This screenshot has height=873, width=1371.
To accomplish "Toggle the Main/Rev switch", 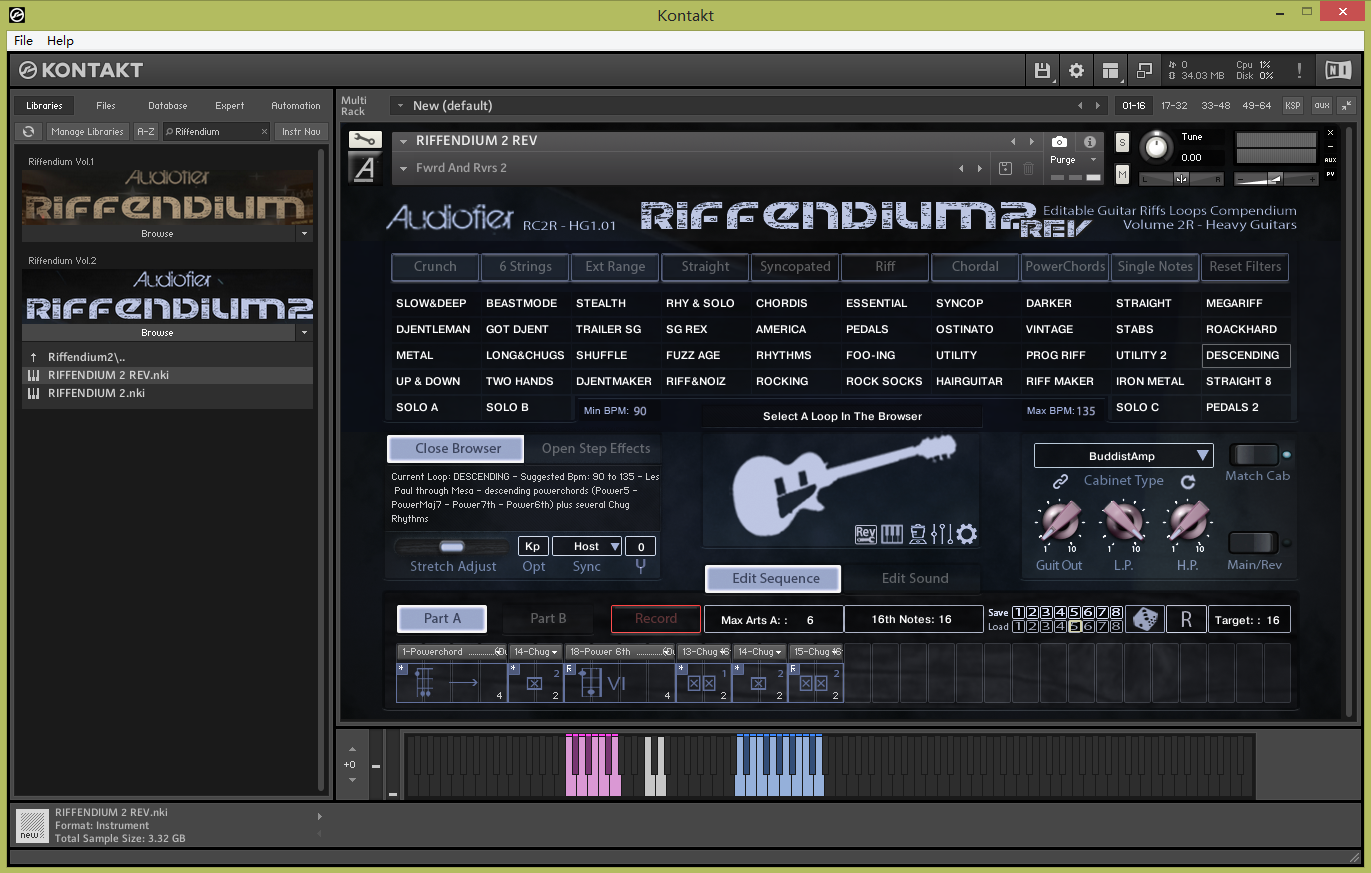I will point(1254,543).
